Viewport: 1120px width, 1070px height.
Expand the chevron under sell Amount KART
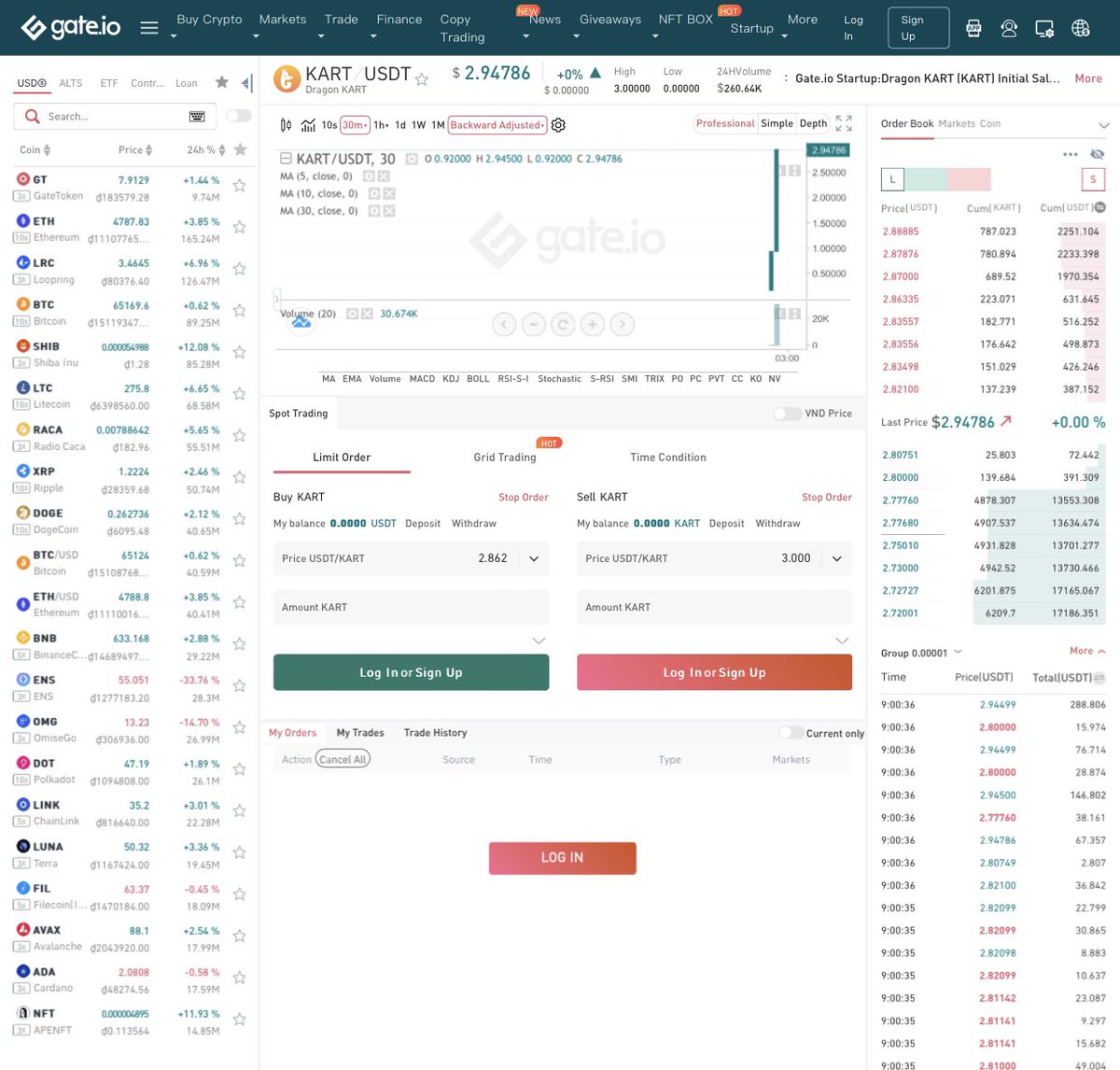842,641
